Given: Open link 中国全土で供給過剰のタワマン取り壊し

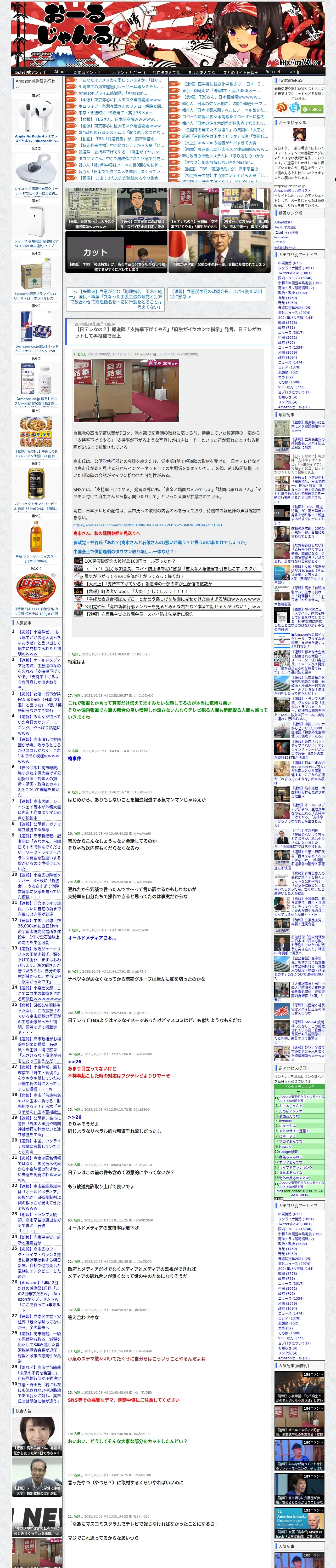Looking at the screenshot, I should (x=125, y=551).
